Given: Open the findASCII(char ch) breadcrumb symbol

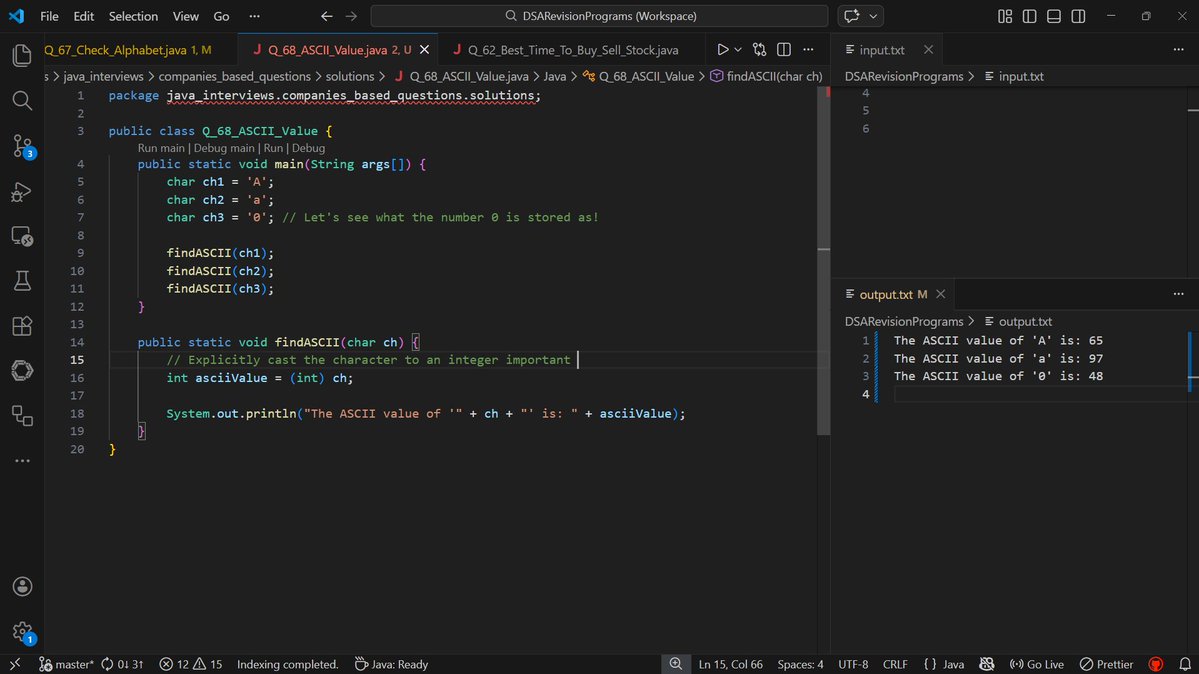Looking at the screenshot, I should point(767,77).
